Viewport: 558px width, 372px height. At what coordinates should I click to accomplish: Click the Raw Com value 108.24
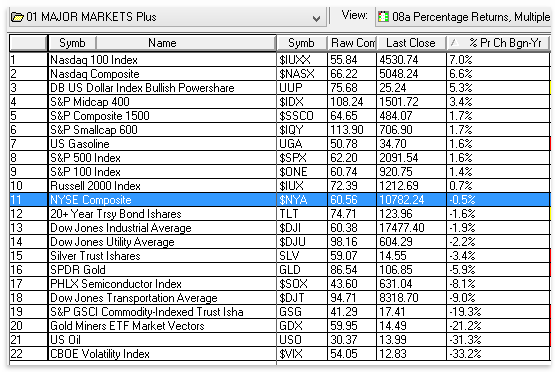(352, 102)
